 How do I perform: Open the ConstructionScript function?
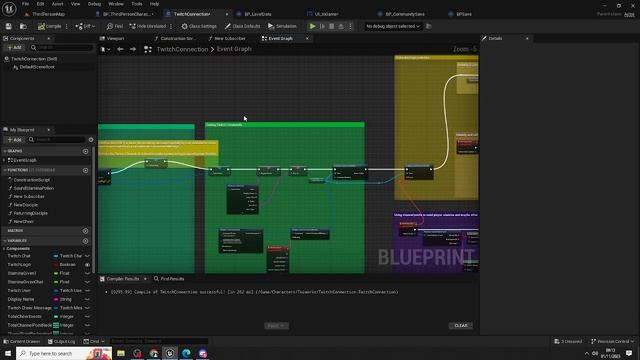click(x=31, y=180)
